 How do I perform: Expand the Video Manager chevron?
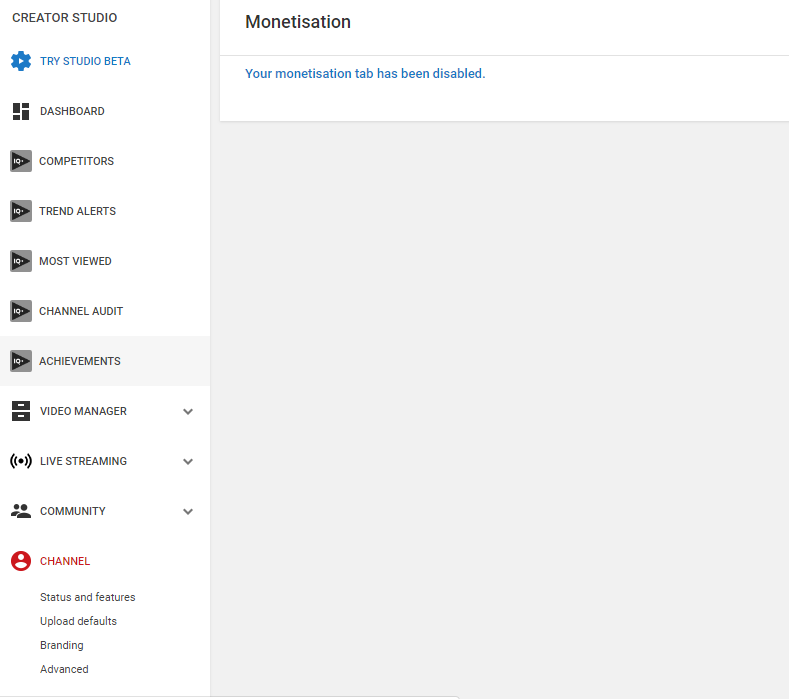pyautogui.click(x=188, y=412)
